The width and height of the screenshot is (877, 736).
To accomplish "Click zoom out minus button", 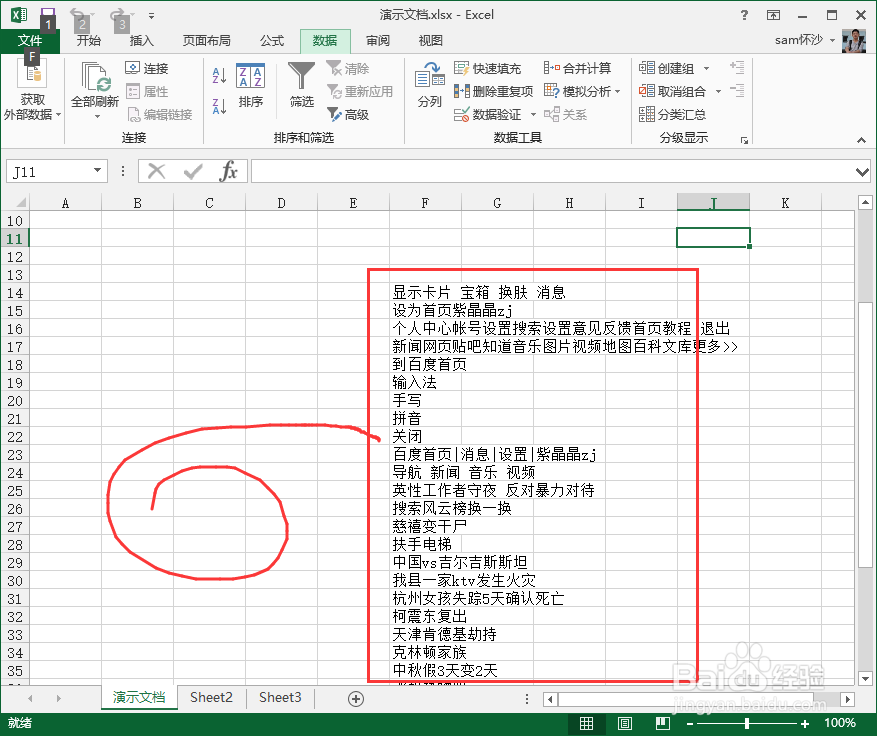I will 690,723.
